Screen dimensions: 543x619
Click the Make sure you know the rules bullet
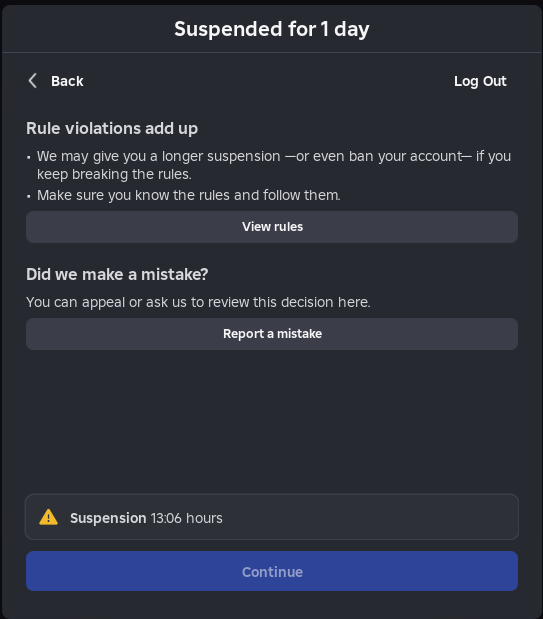coord(189,195)
